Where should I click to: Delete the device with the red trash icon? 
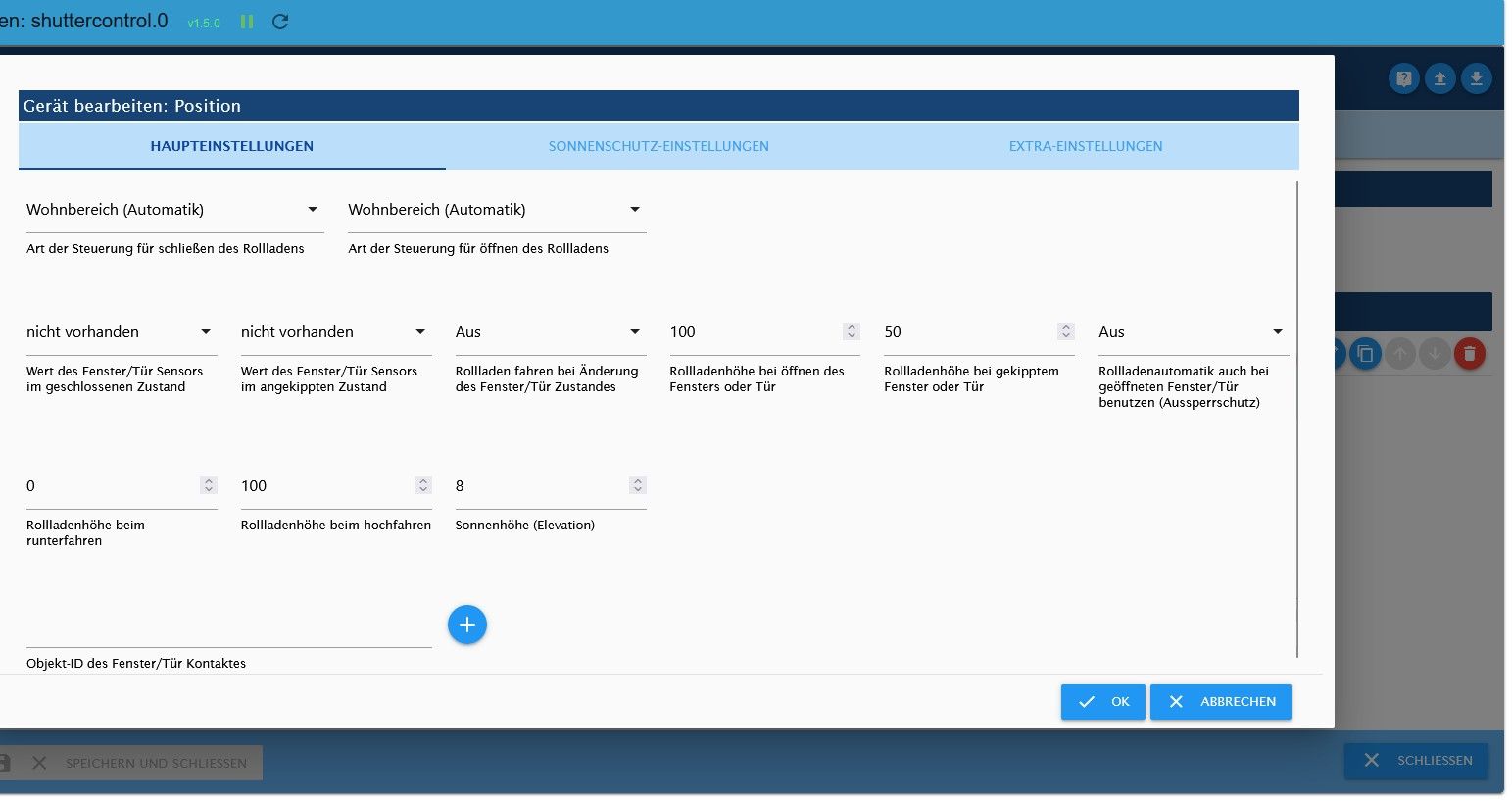(1470, 354)
